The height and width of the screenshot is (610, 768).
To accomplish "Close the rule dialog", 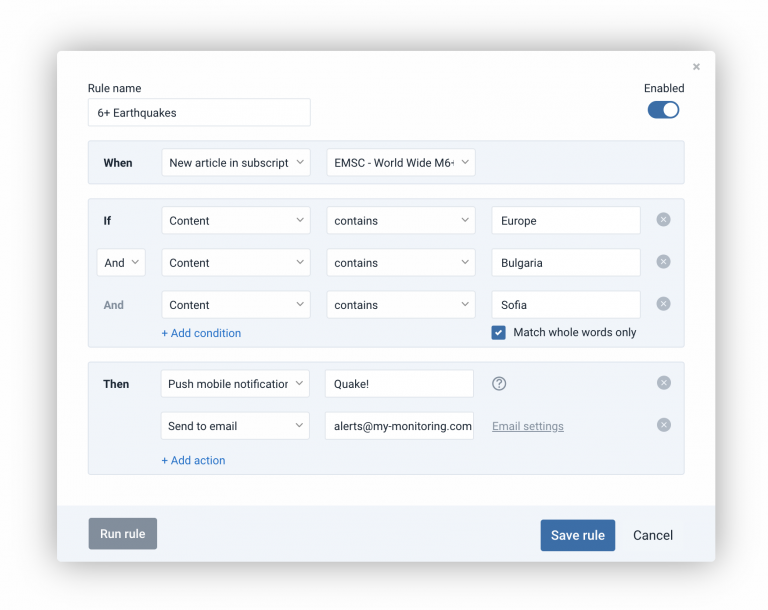I will click(696, 67).
